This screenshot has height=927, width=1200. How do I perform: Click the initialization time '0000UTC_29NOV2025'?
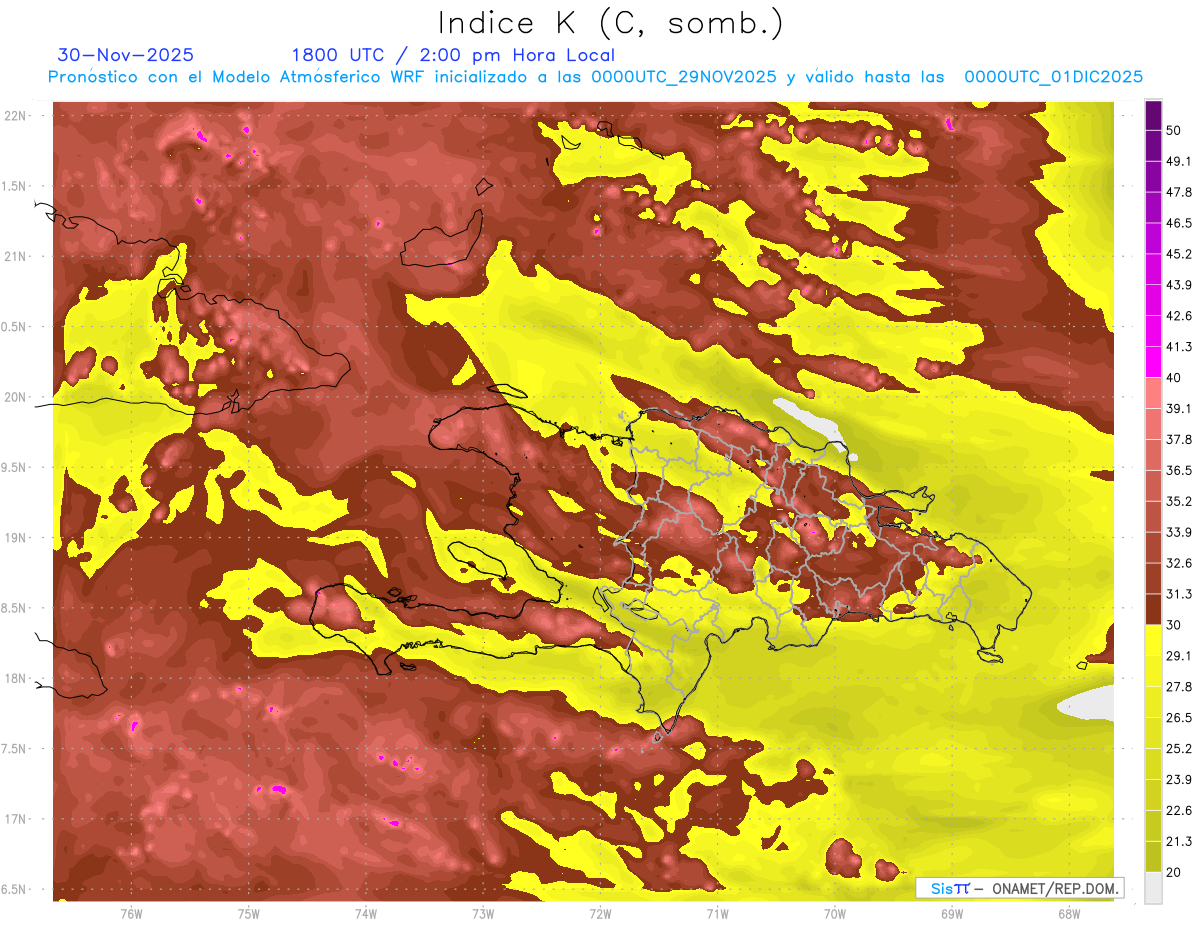click(x=684, y=77)
